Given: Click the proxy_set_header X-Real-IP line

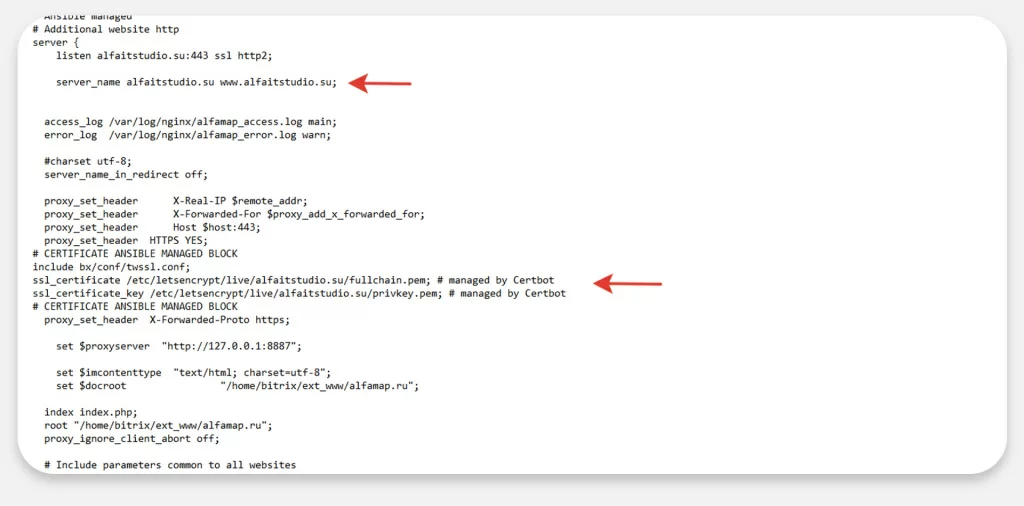Looking at the screenshot, I should [176, 201].
